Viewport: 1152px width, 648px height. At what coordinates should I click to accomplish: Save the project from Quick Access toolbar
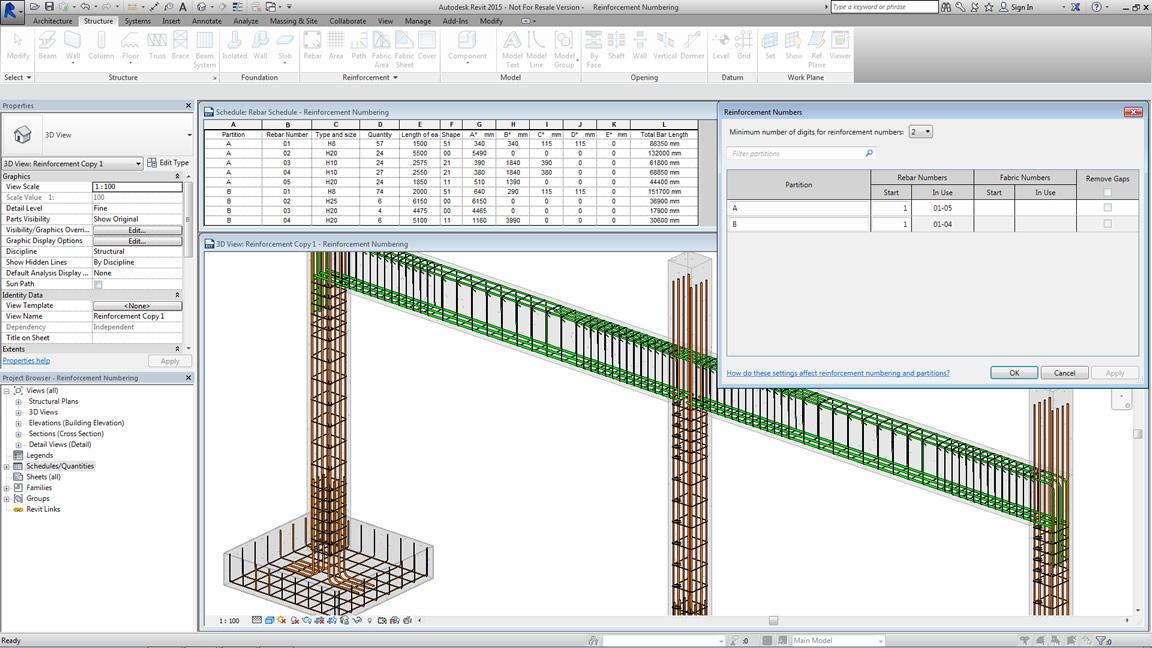click(49, 7)
